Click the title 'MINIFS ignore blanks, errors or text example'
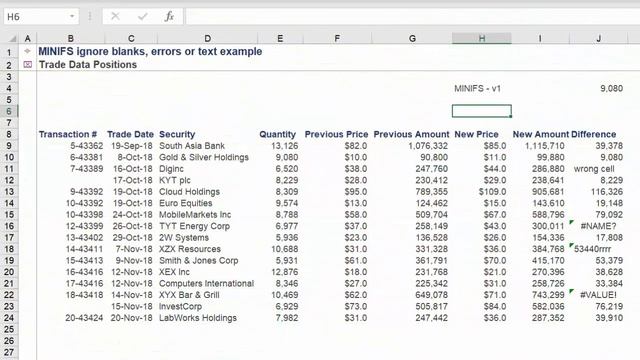Screen dimensions: 640x360 coord(150,51)
